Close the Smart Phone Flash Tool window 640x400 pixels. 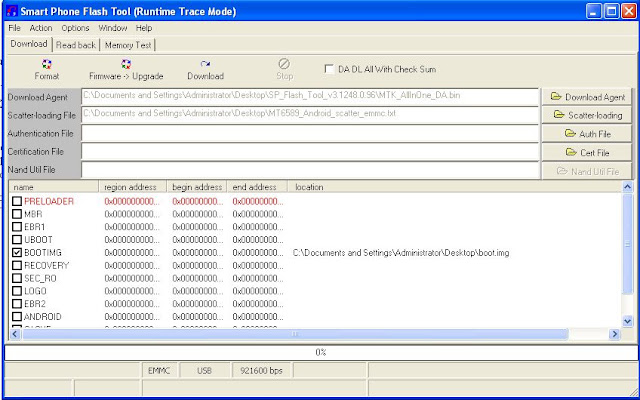click(629, 11)
